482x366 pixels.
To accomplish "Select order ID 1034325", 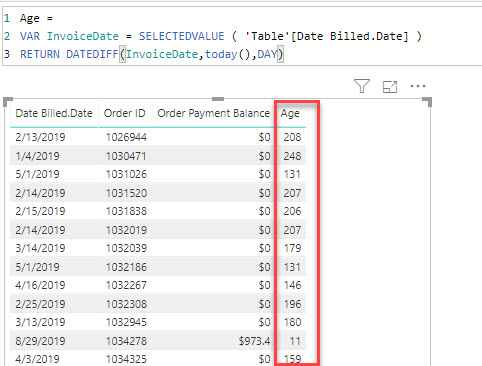I will (126, 359).
